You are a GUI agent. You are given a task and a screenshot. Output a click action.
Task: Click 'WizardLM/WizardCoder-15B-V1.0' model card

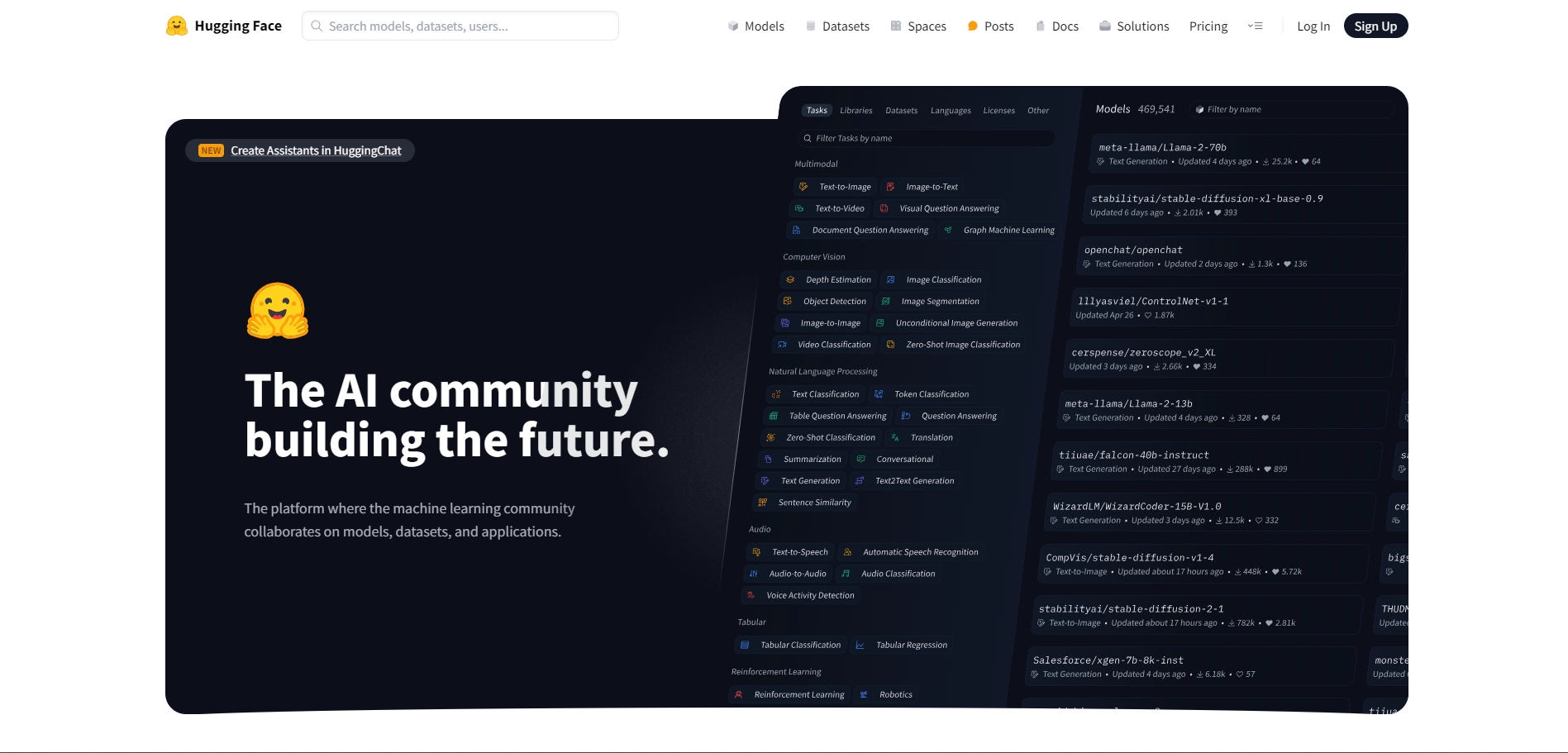coord(1210,512)
